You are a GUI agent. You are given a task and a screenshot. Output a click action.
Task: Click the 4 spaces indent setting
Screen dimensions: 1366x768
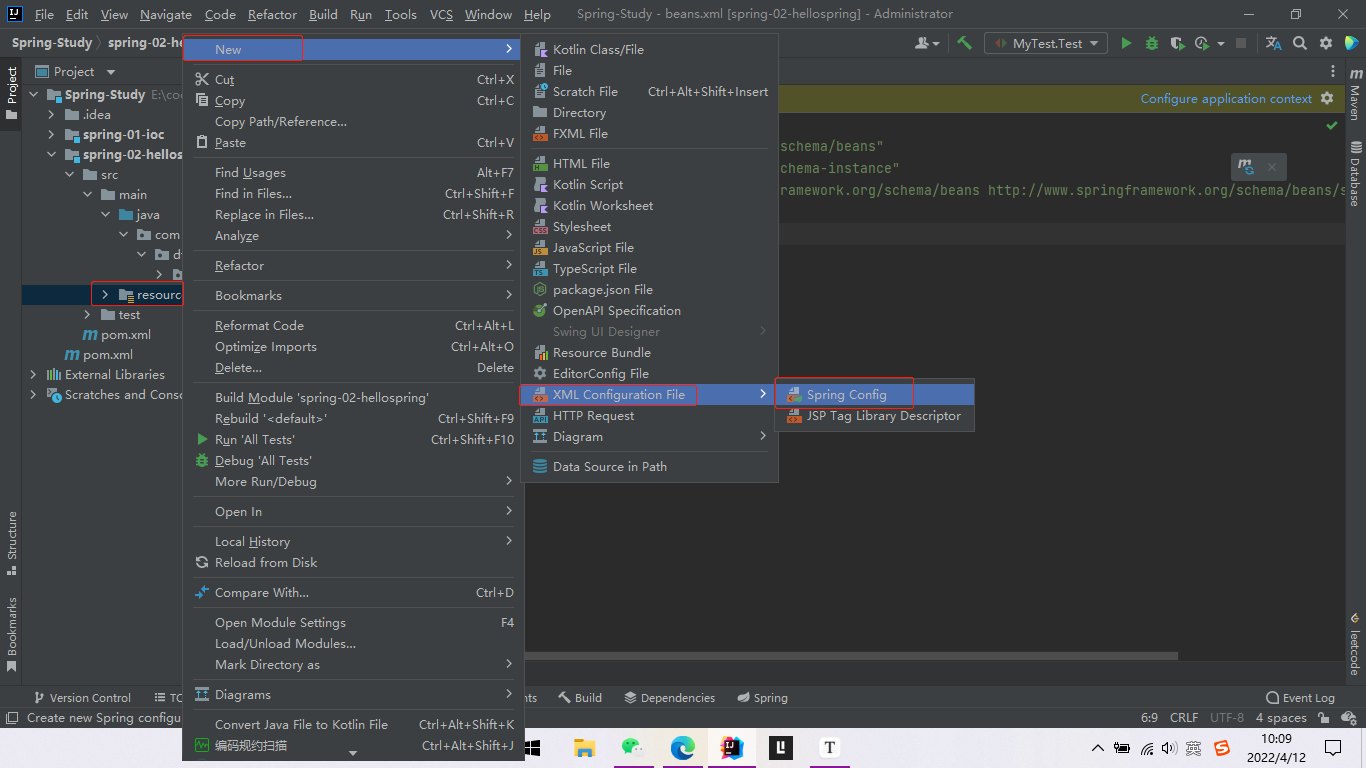click(x=1281, y=718)
